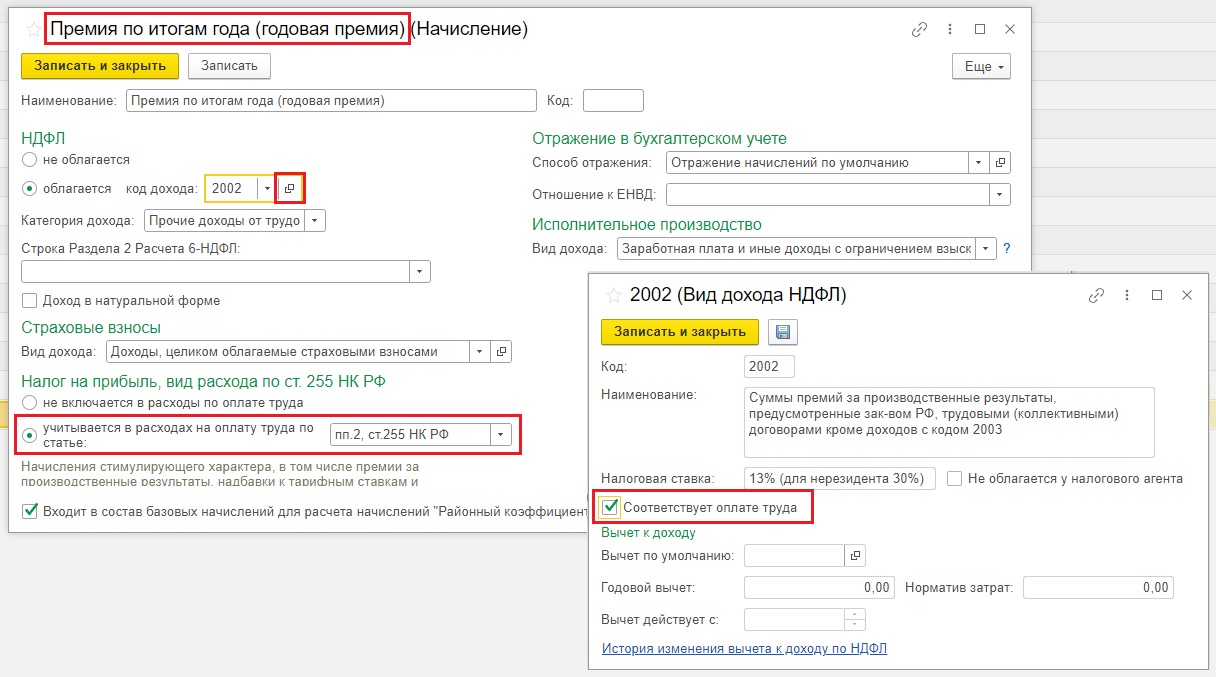
Task: Select НДФЛ облагается option
Action: point(29,188)
